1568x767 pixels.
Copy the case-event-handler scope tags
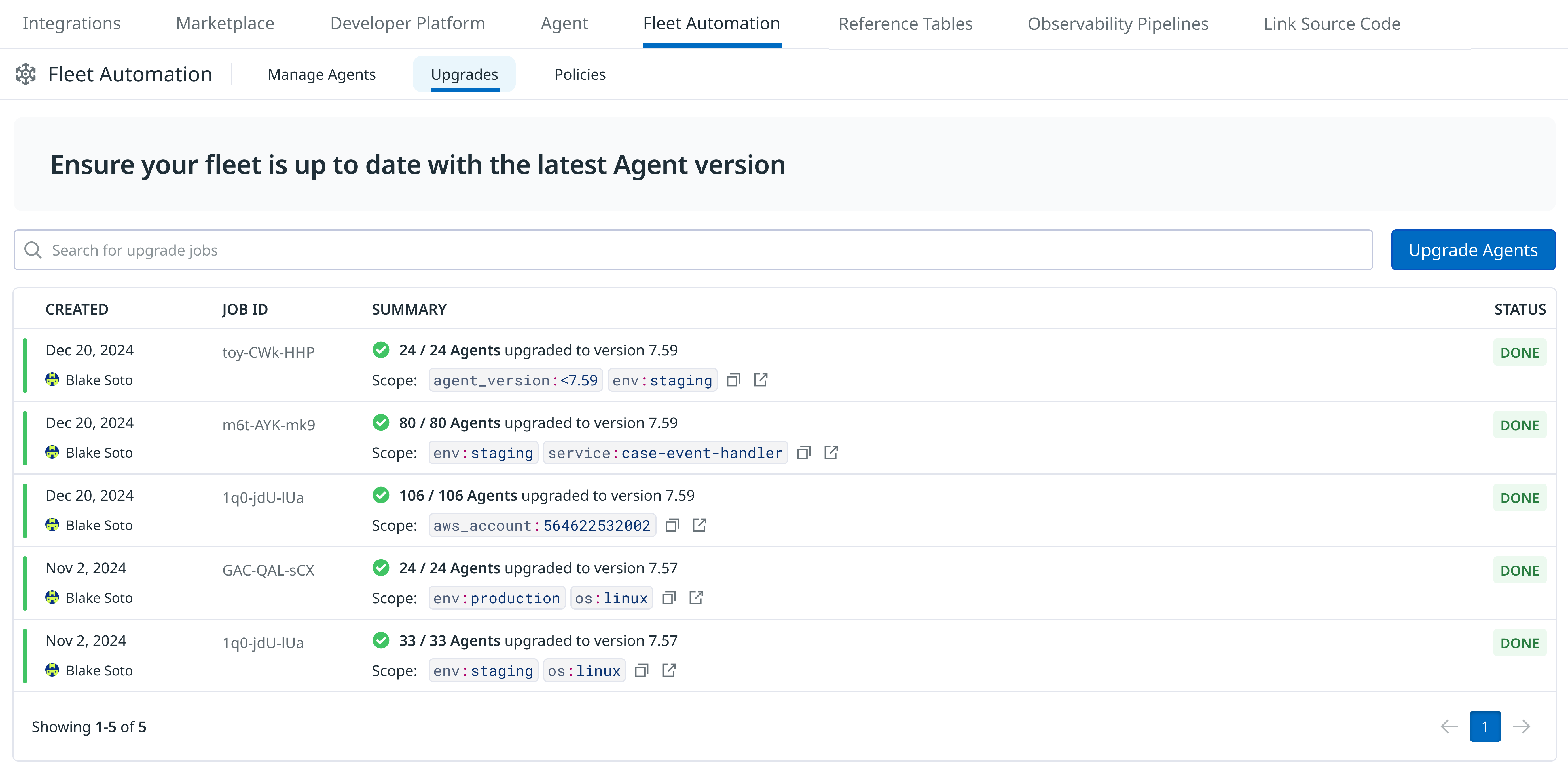[804, 453]
